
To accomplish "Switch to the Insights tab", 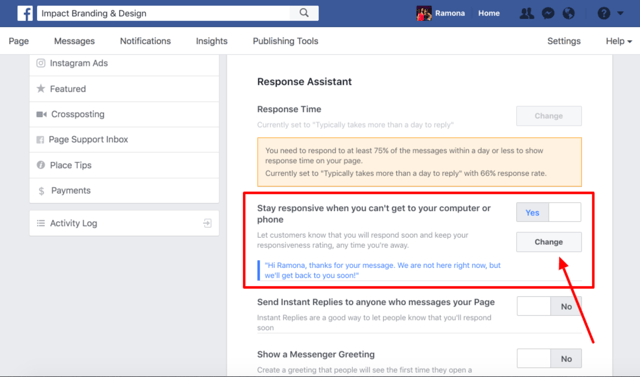I will point(211,41).
